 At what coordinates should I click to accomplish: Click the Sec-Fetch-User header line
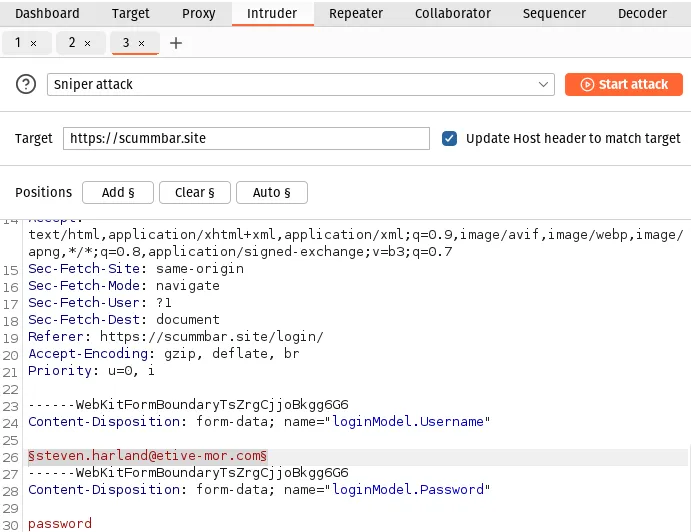coord(100,302)
